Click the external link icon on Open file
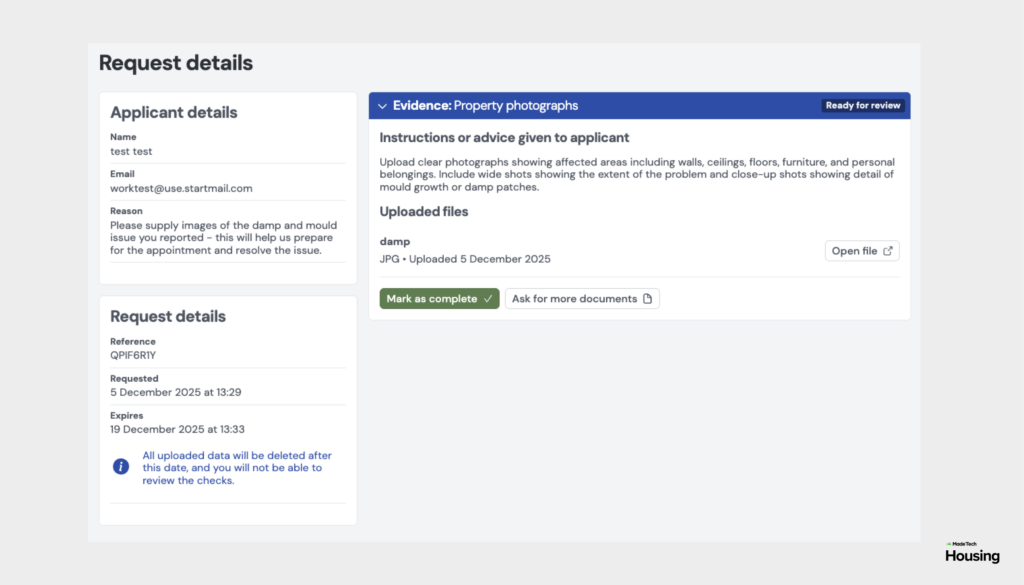Screen dimensions: 1024x585 click(x=888, y=251)
